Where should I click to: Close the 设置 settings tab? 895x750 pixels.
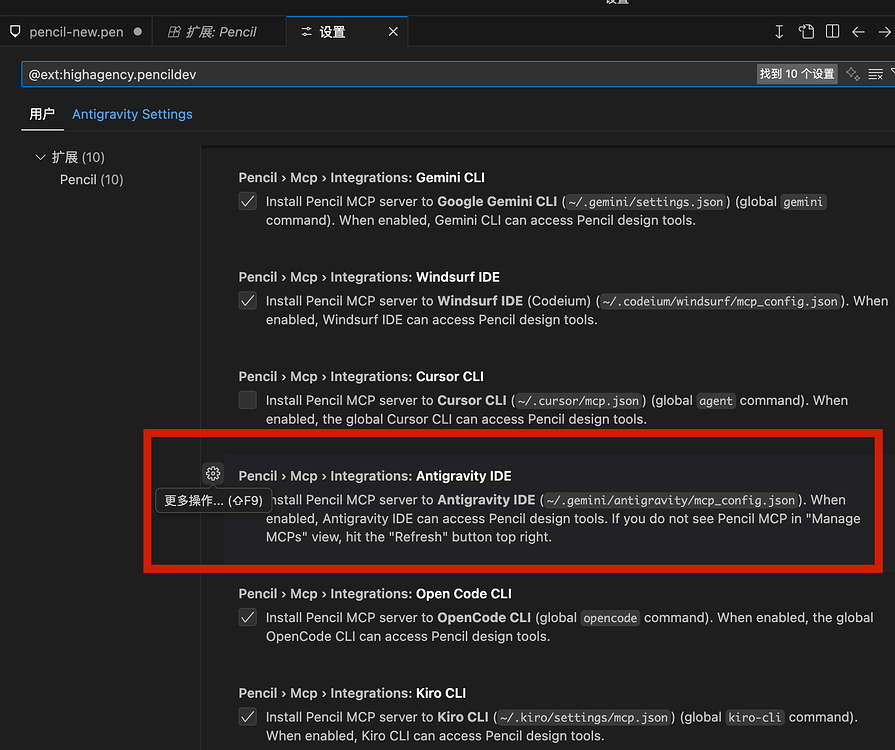pos(393,32)
